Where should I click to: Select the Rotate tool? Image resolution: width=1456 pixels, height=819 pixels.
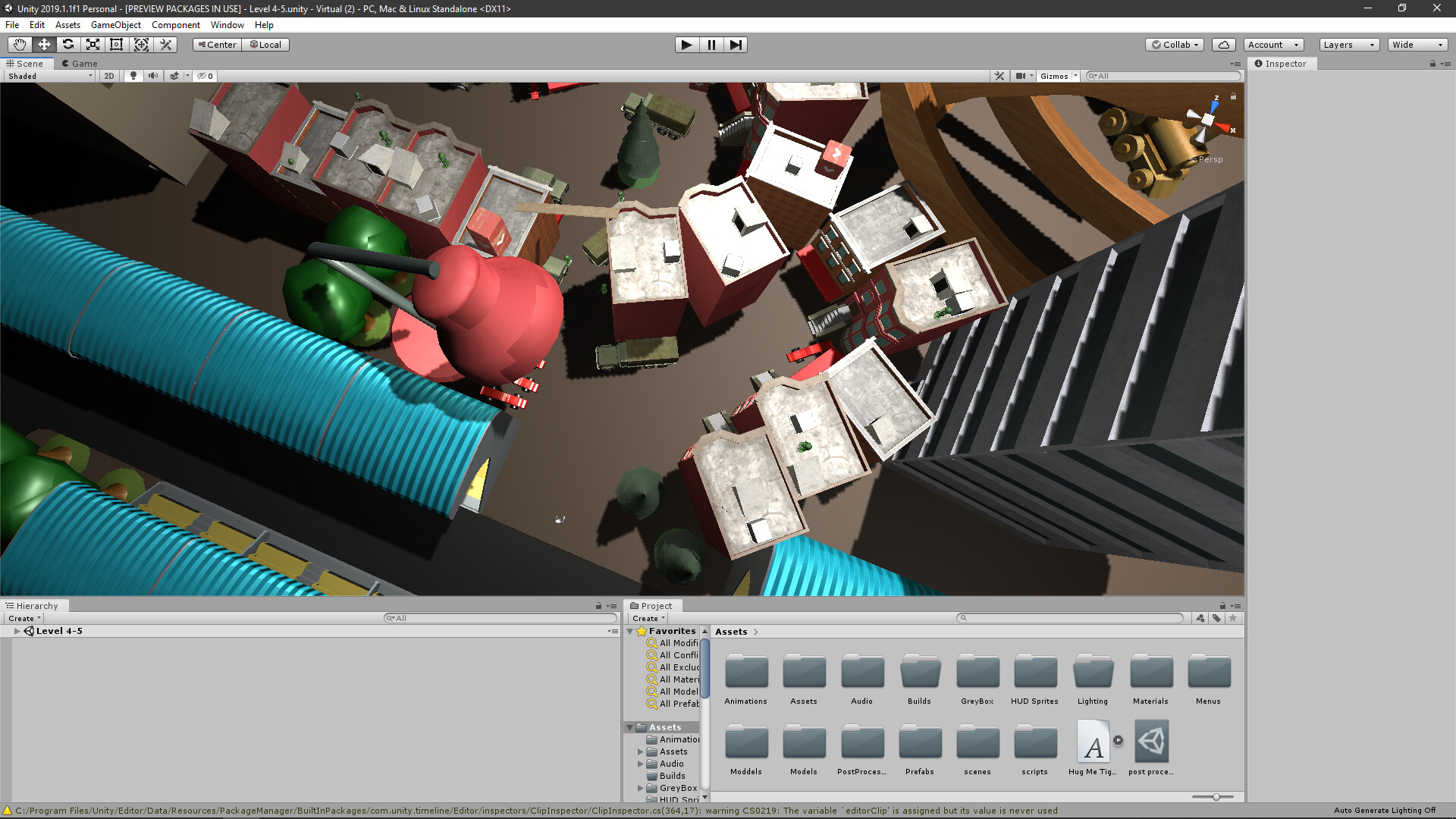pos(68,45)
